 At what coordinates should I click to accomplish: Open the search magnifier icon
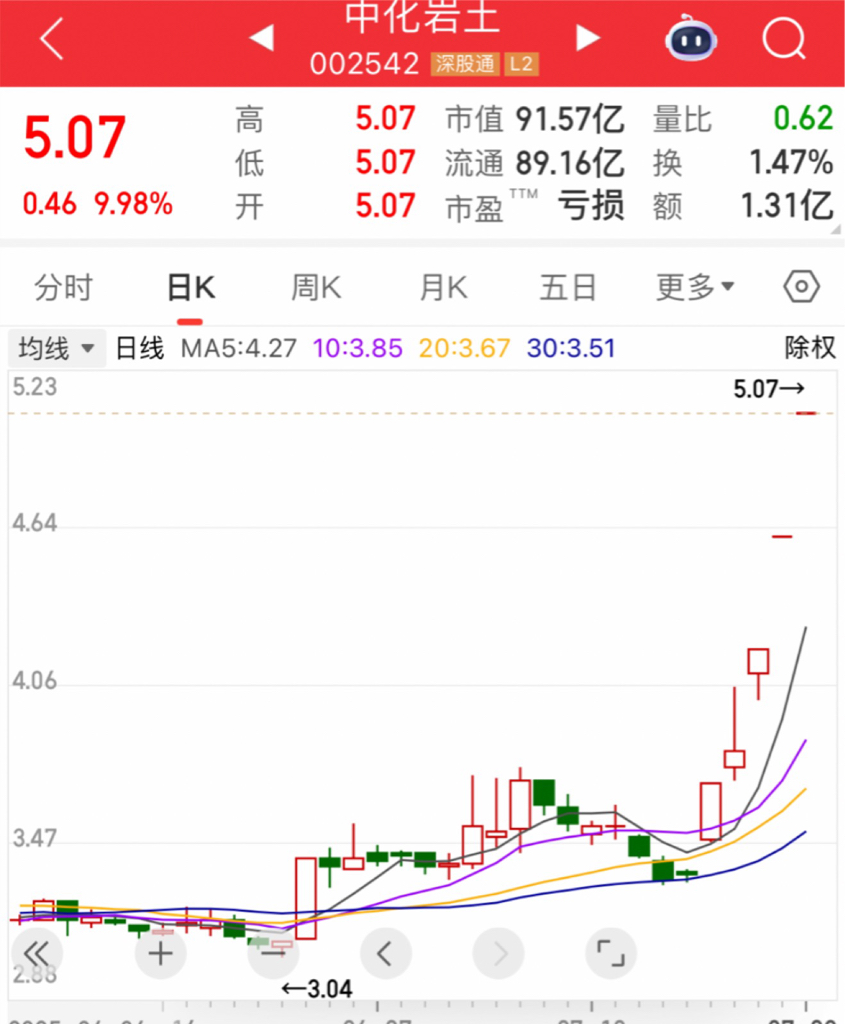(x=784, y=39)
